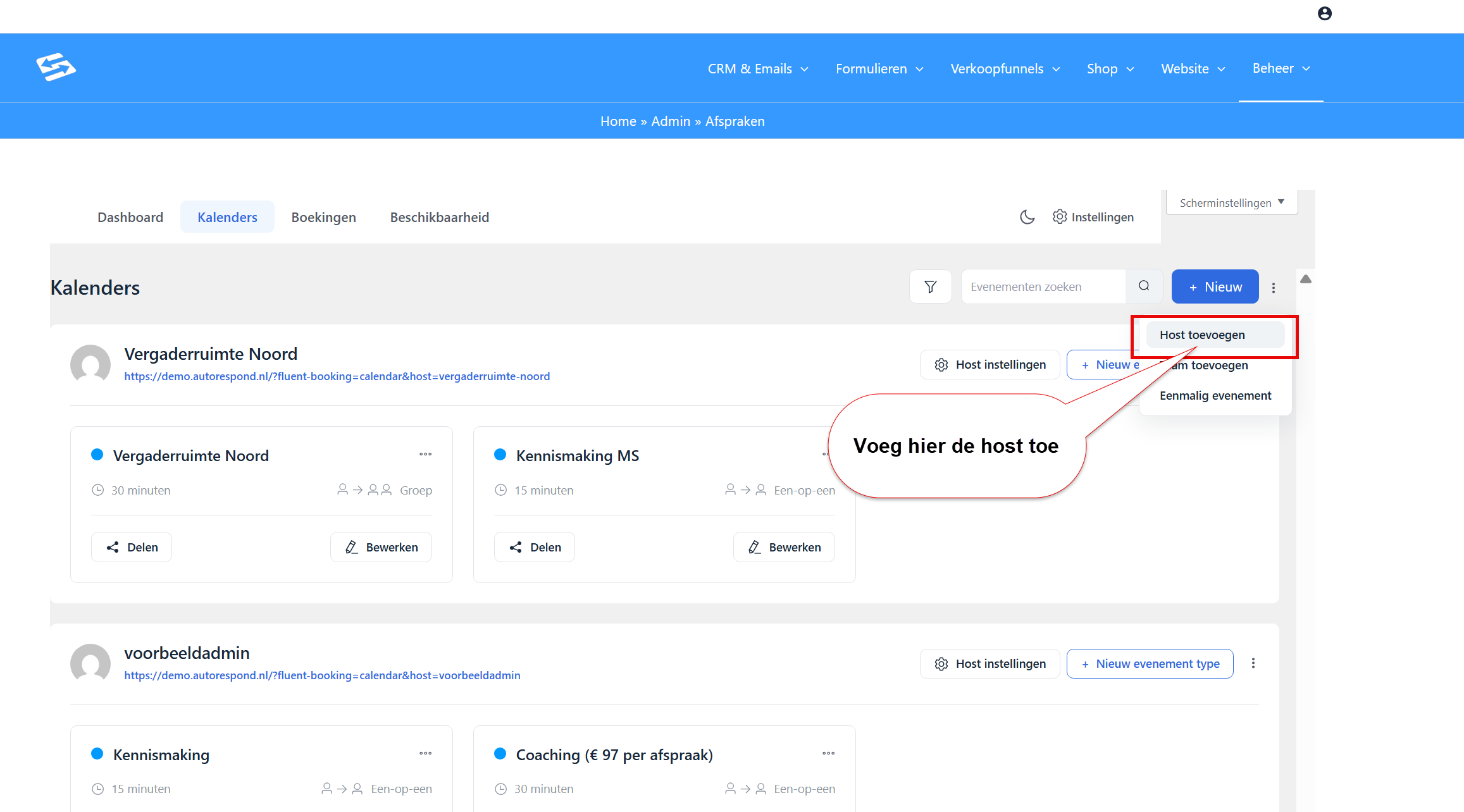1464x812 pixels.
Task: Open the user account icon
Action: [x=1325, y=13]
